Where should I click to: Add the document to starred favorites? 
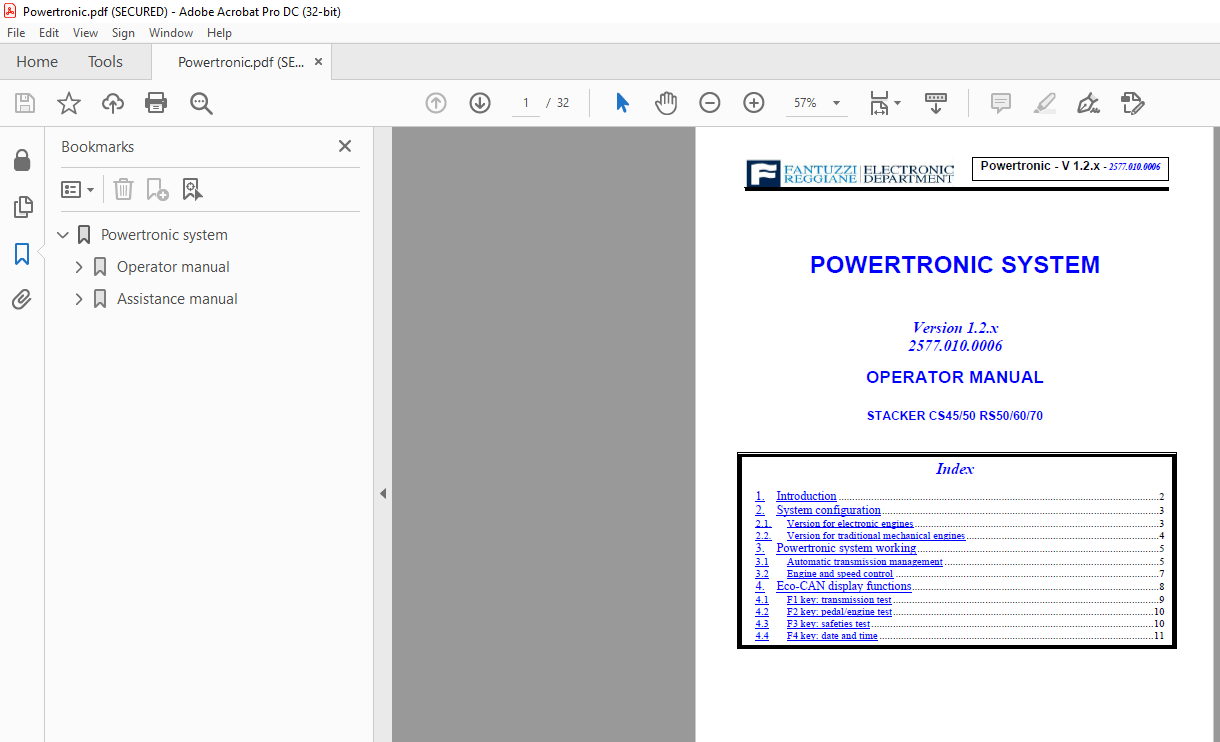pos(69,103)
